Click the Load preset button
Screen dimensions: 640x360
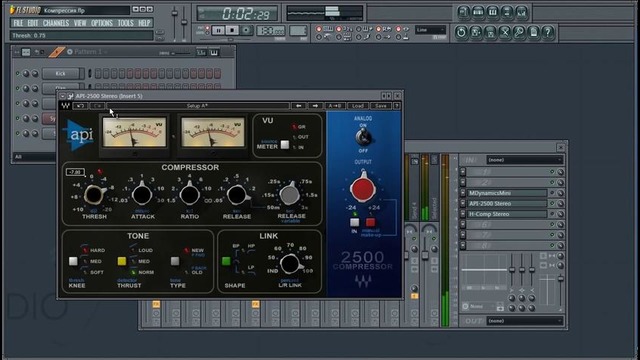click(358, 106)
